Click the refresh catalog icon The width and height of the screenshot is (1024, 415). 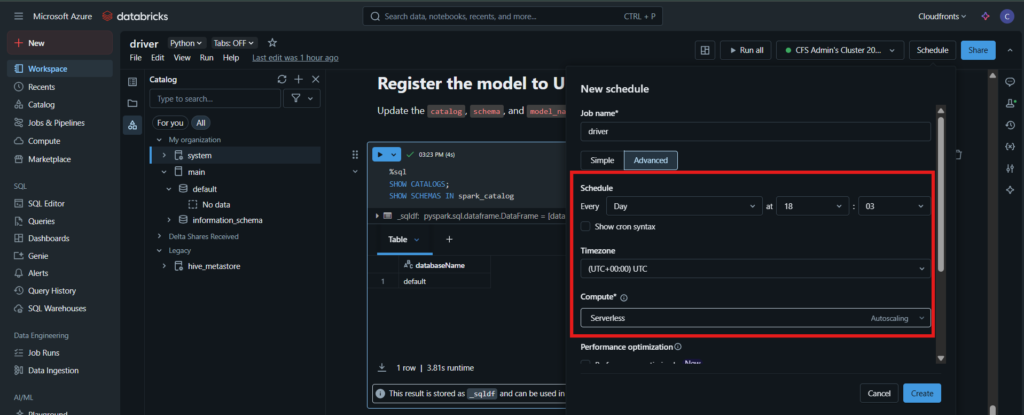point(282,79)
